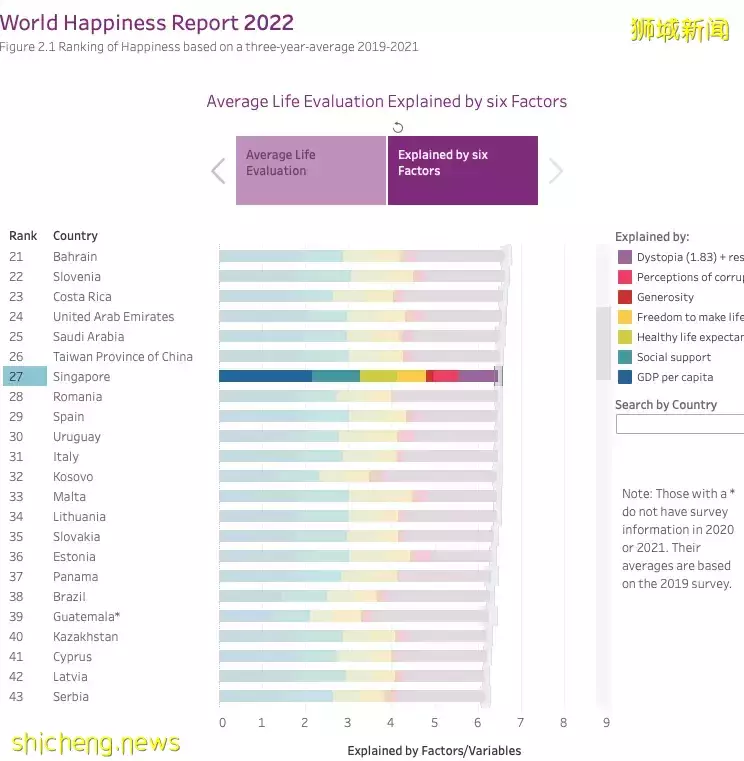Click the Healthy life expectancy legend swatch

tap(625, 337)
